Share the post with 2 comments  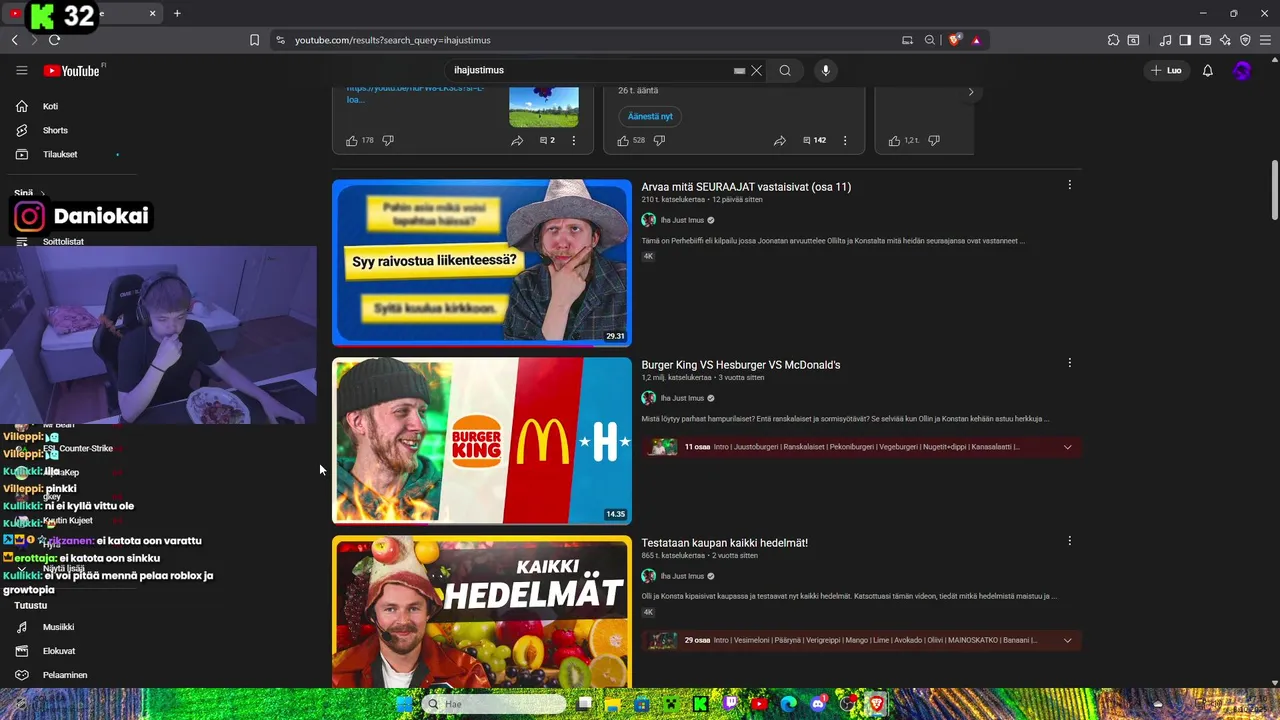(x=517, y=140)
